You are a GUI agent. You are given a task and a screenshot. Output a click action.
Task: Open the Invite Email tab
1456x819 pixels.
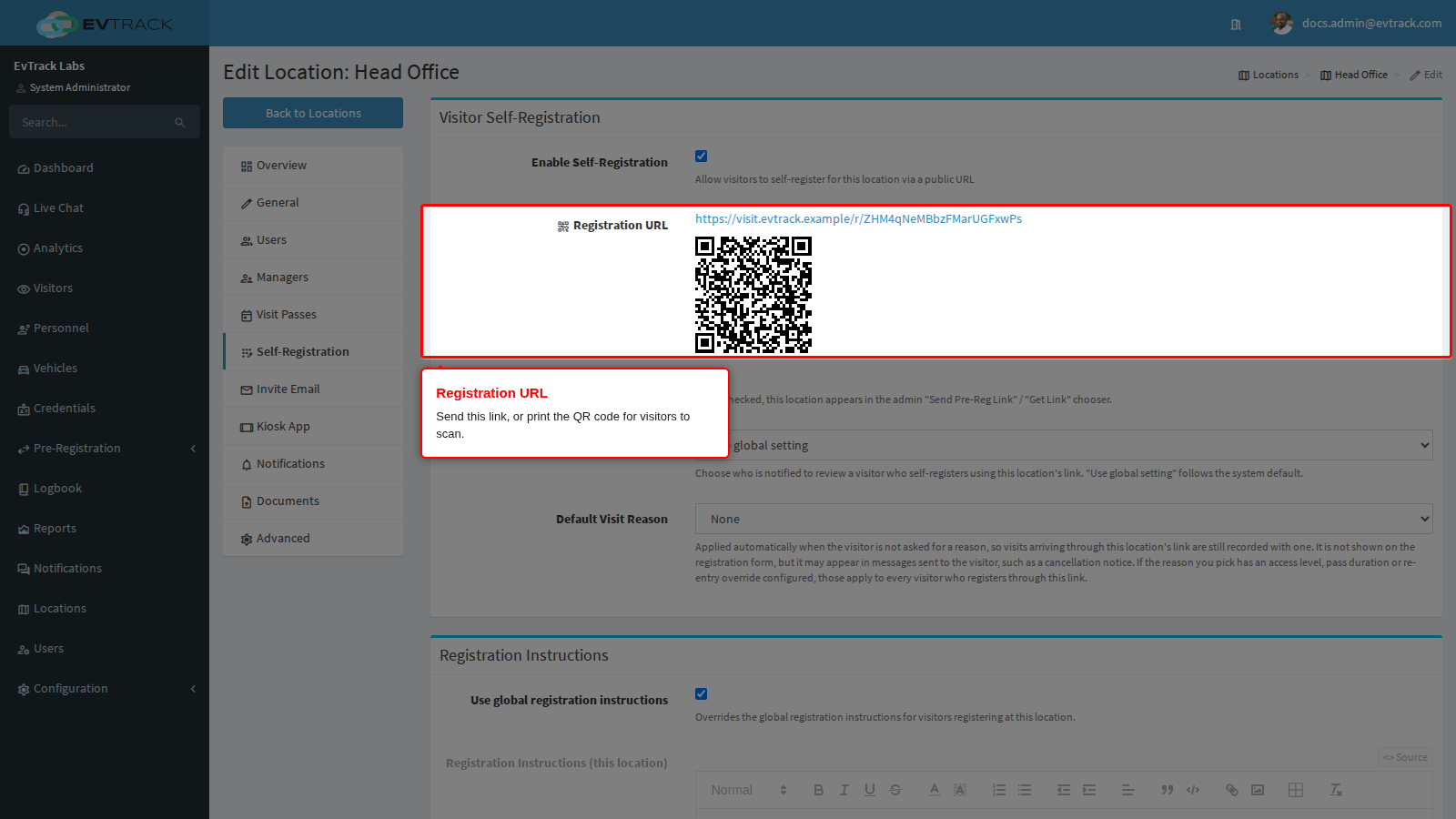[x=313, y=389]
